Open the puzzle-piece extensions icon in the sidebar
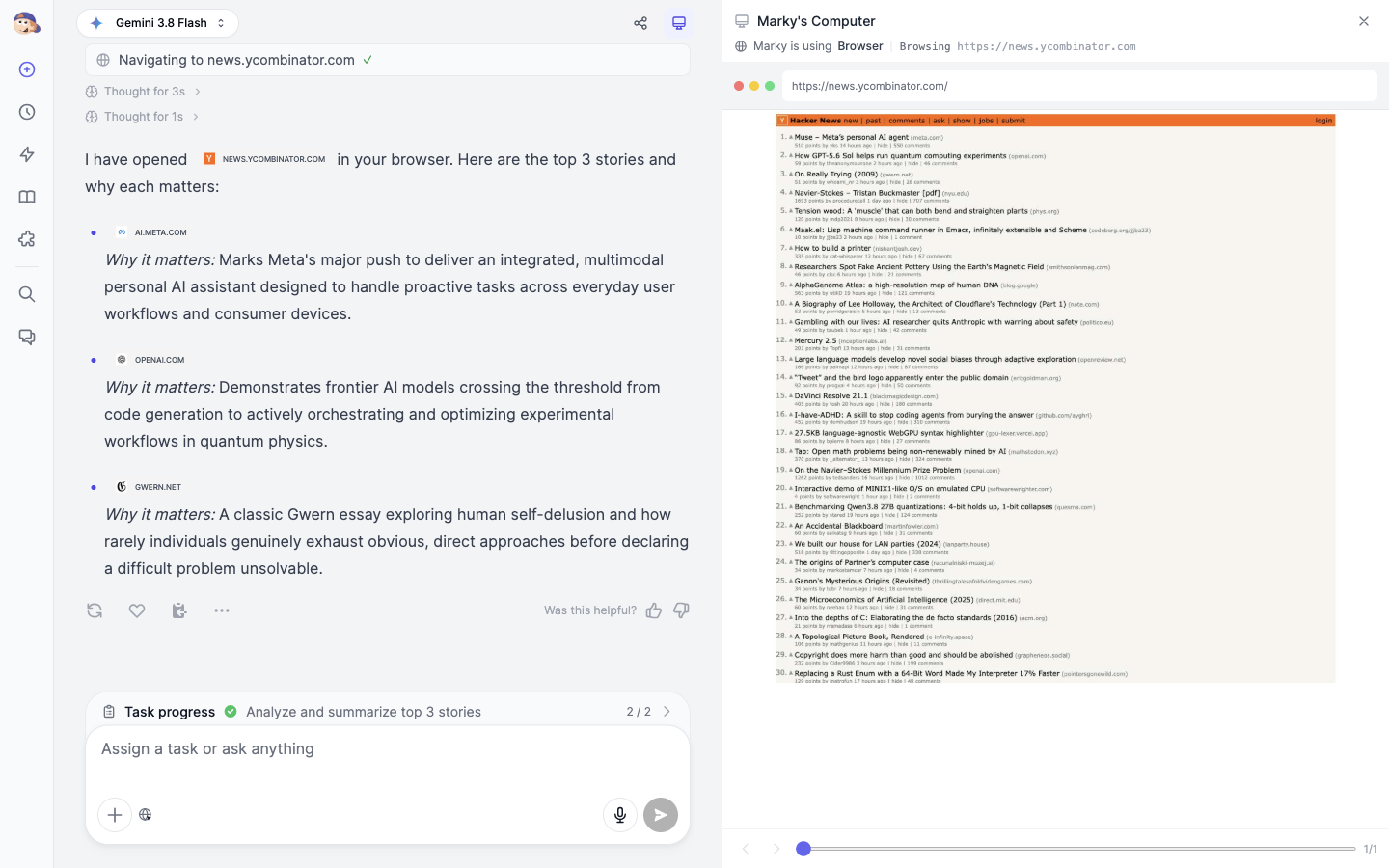1389x868 pixels. tap(27, 239)
